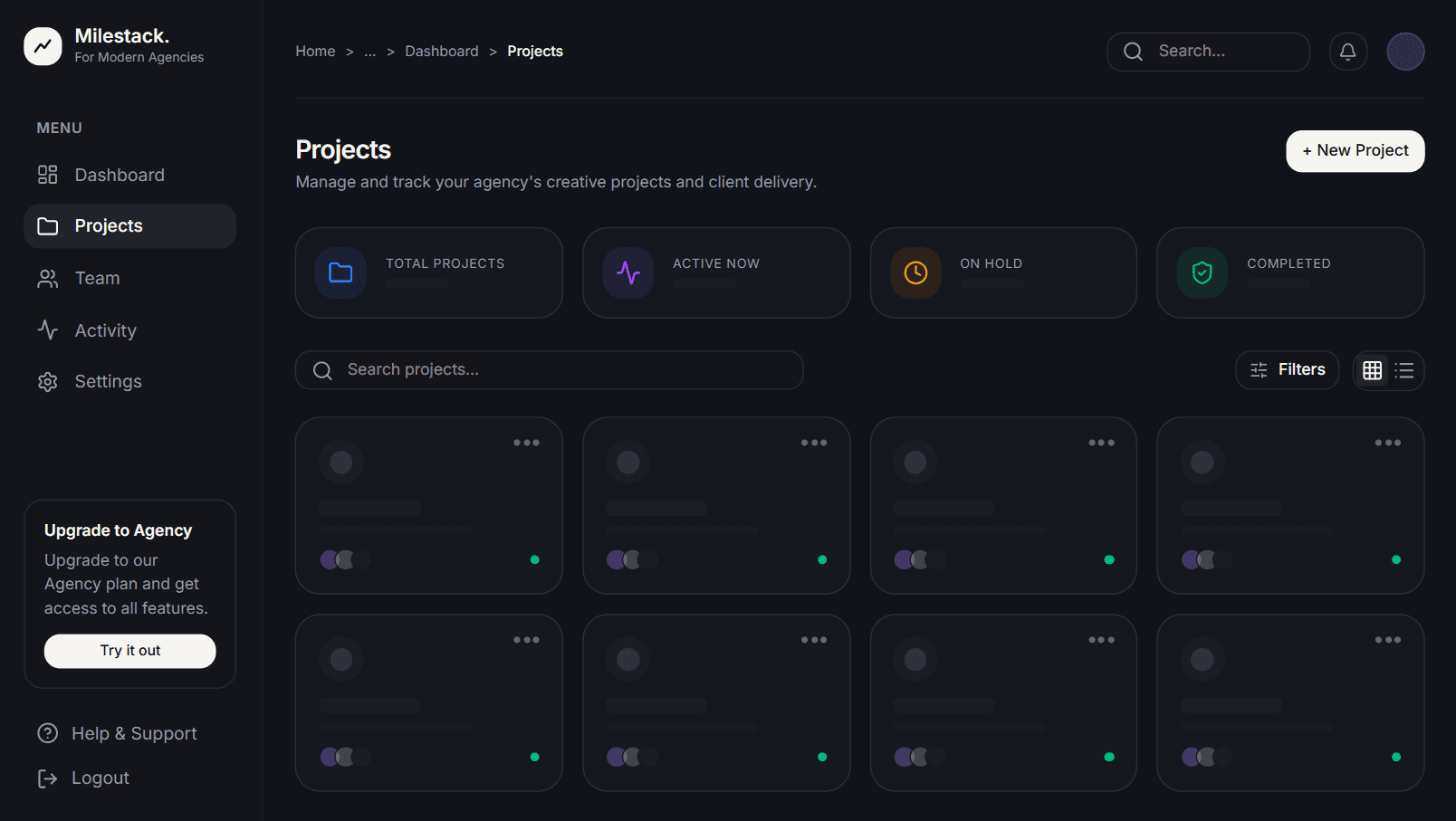Click the Completed shield check icon
The image size is (1456, 821).
click(1202, 272)
